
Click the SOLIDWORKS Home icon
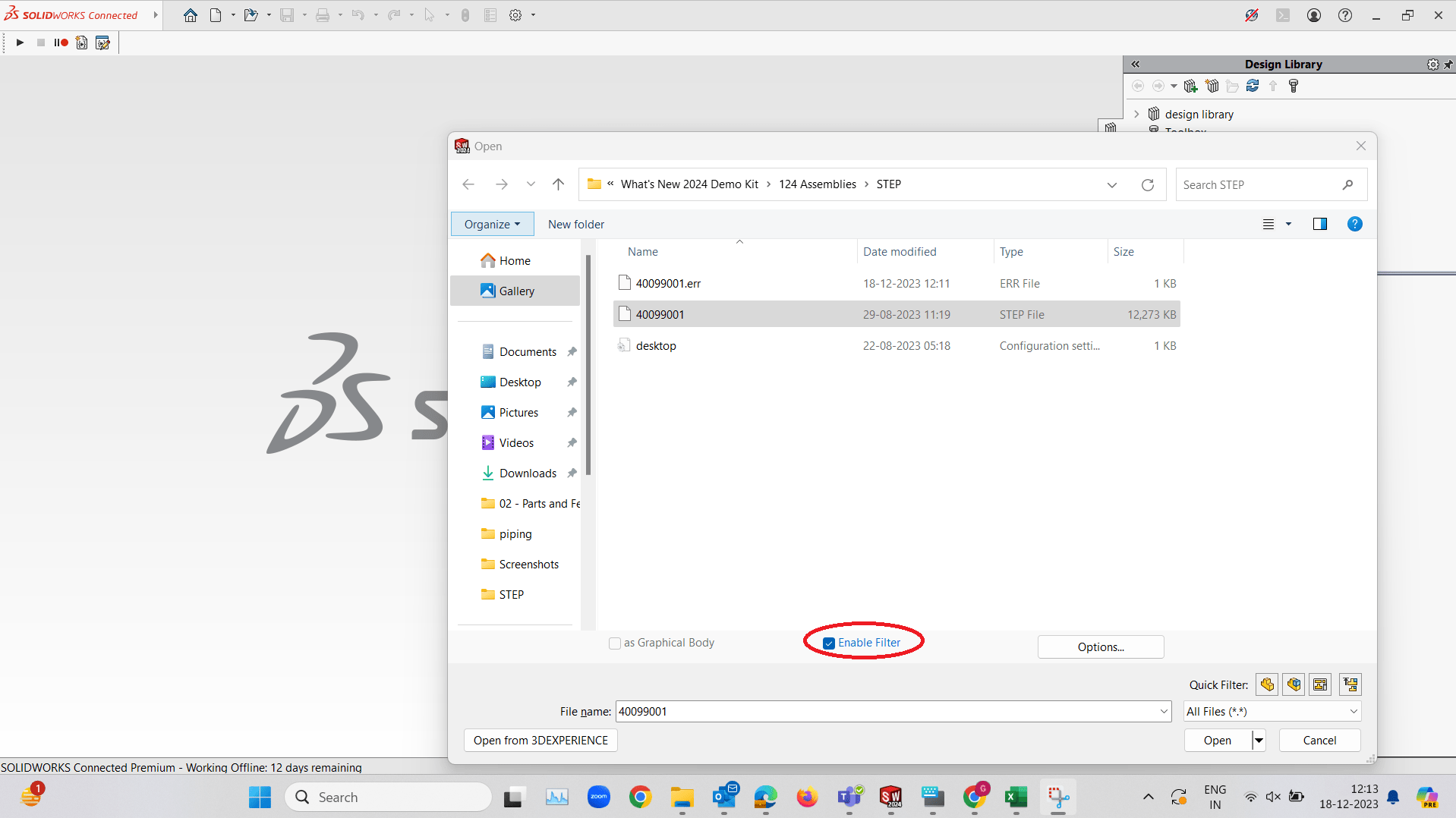(x=191, y=15)
